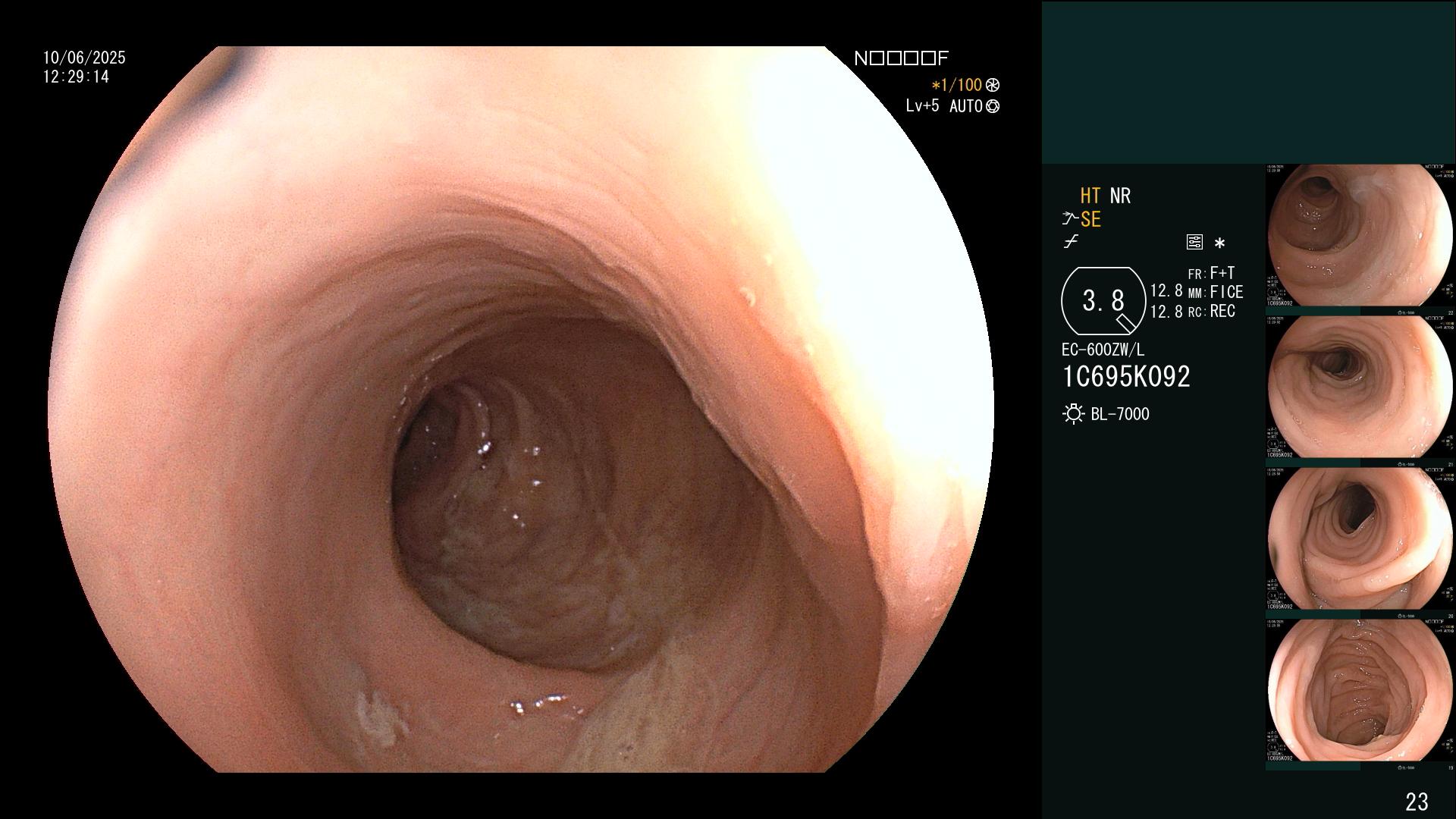Click the asterisk beside the settings icon
The image size is (1456, 819).
pyautogui.click(x=1219, y=243)
